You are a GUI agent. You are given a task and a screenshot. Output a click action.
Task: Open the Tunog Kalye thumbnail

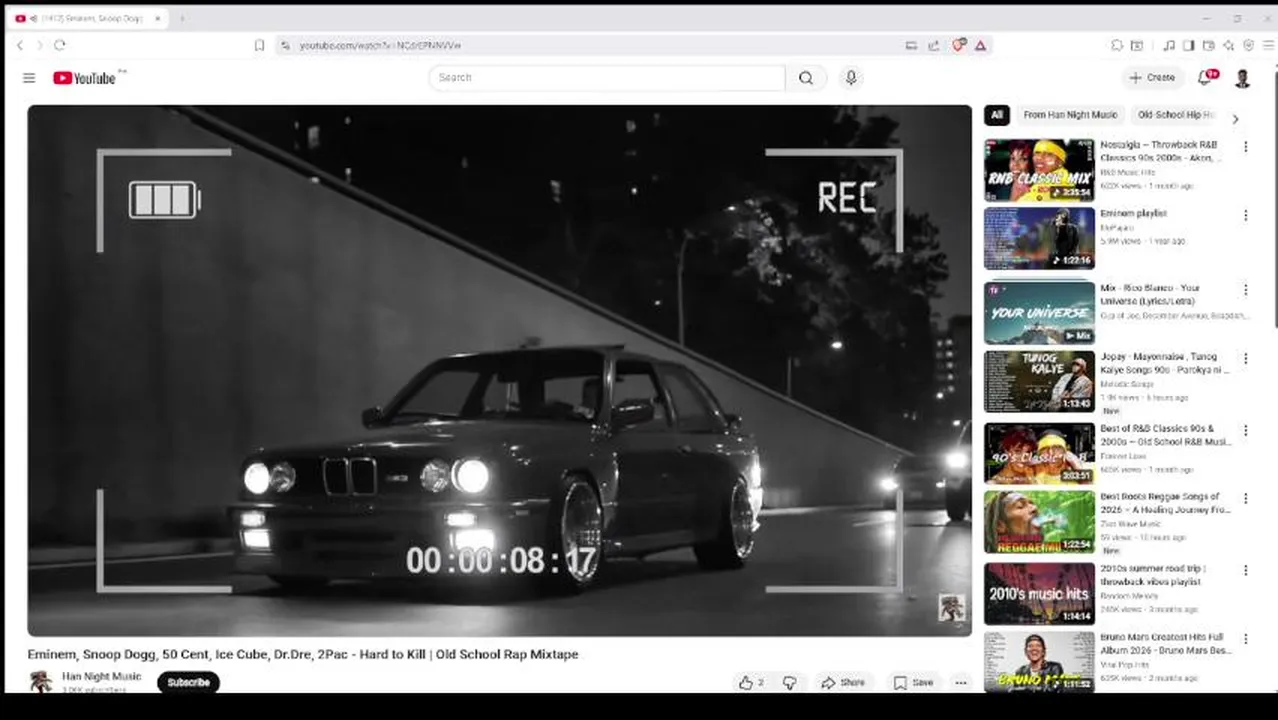coord(1039,381)
